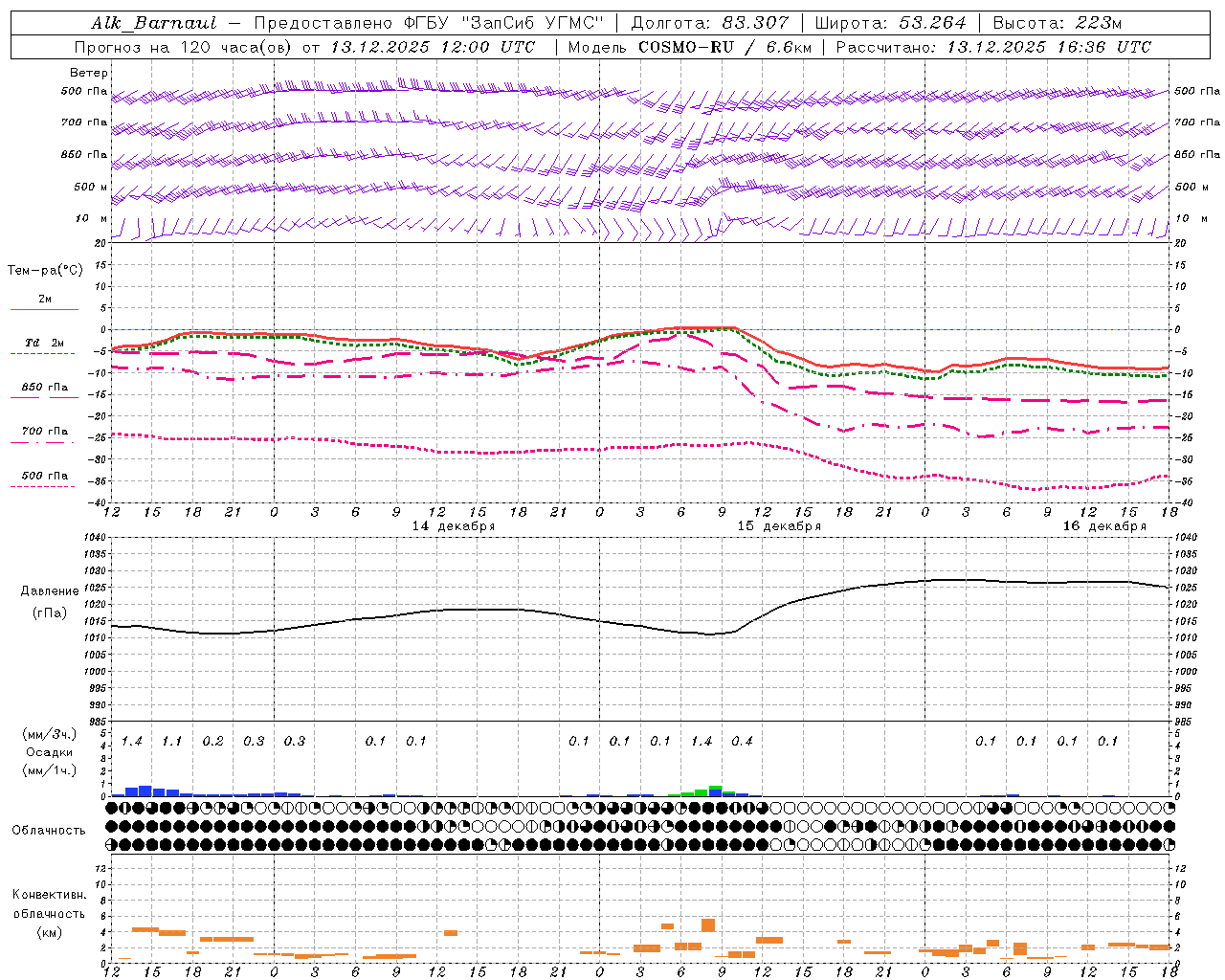Click the Alk_Barnaul station title
Image resolution: width=1225 pixels, height=980 pixels.
pos(154,23)
